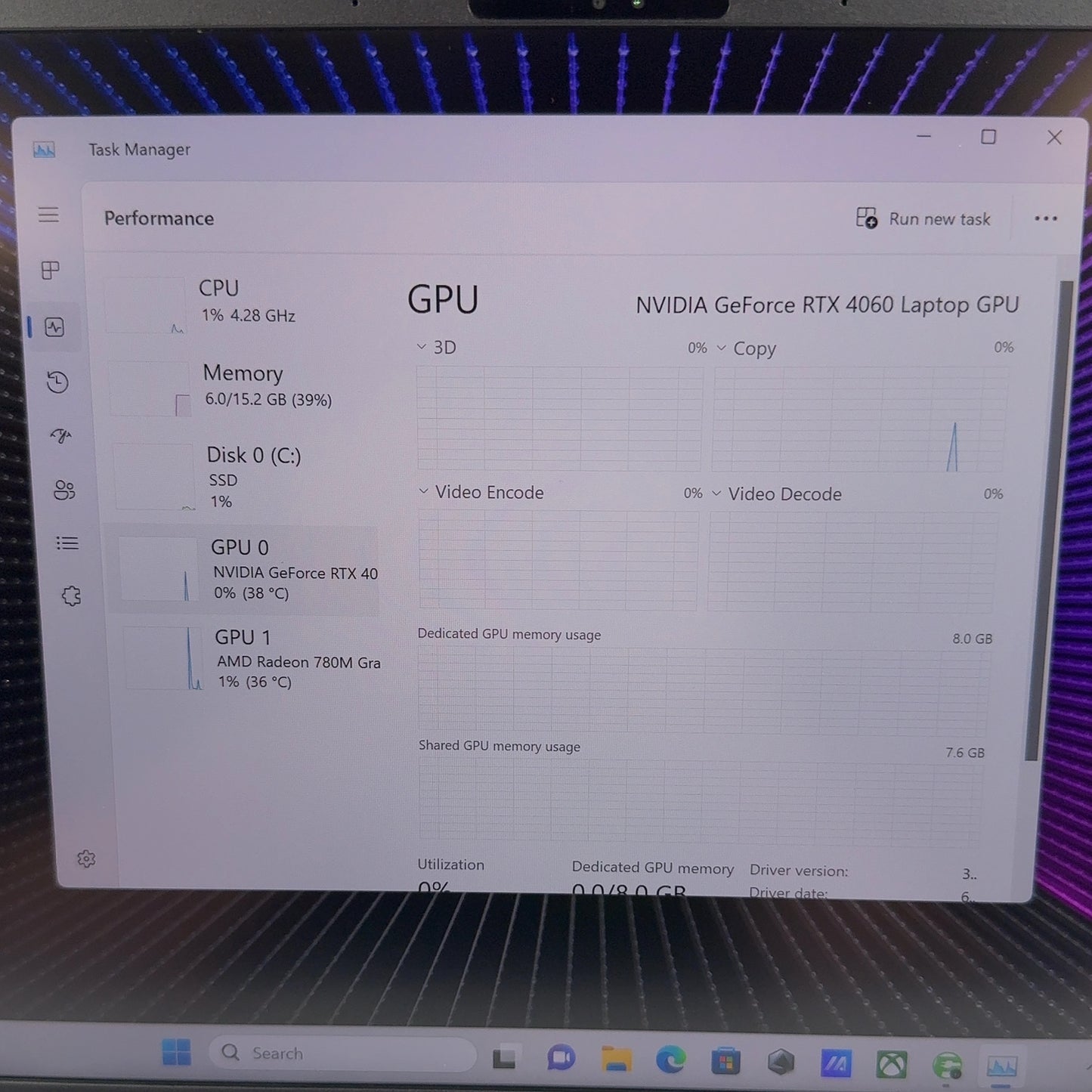
Task: Click the Performance page heading
Action: point(159,218)
